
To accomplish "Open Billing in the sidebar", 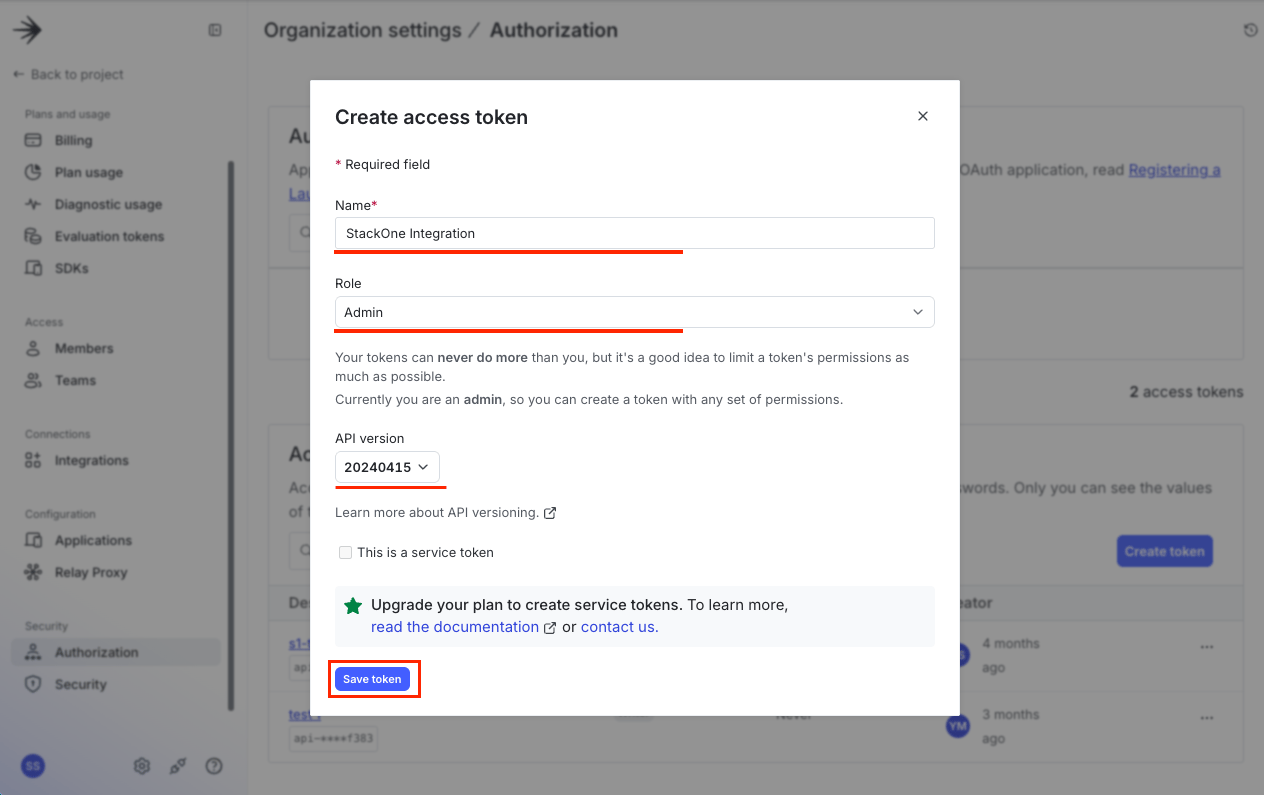I will point(73,140).
